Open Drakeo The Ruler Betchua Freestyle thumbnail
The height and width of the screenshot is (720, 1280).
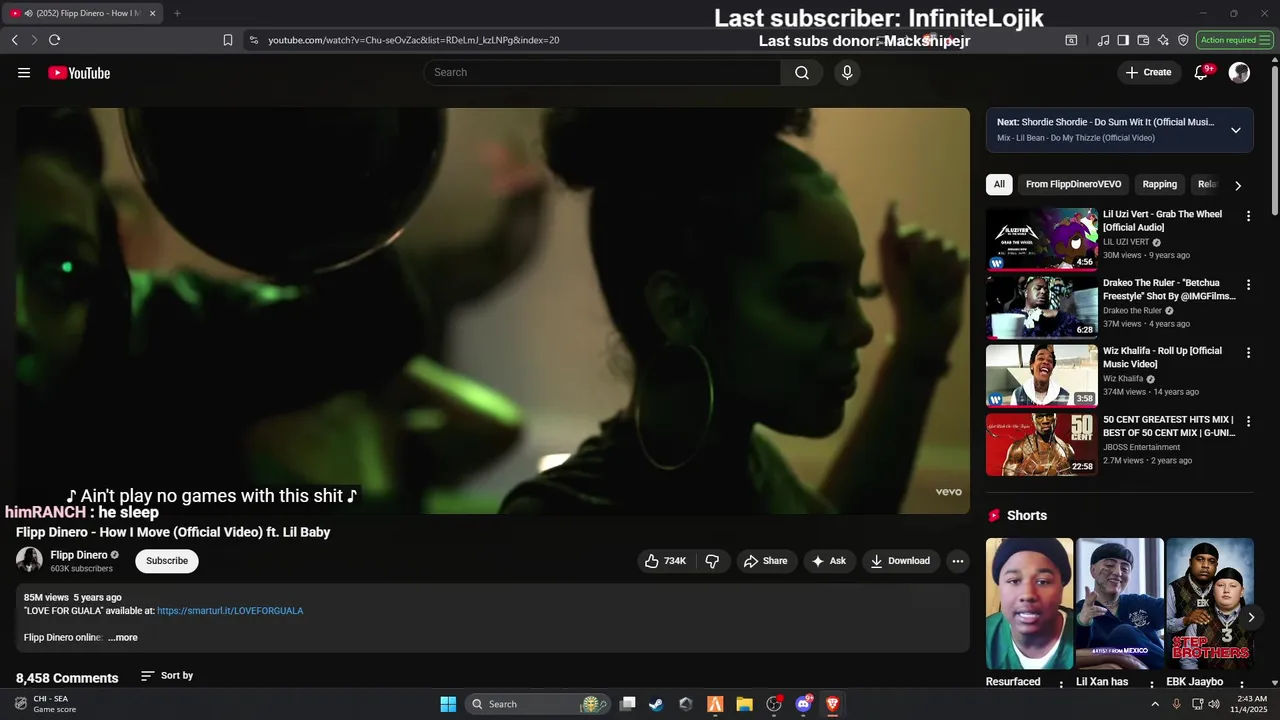click(x=1042, y=307)
